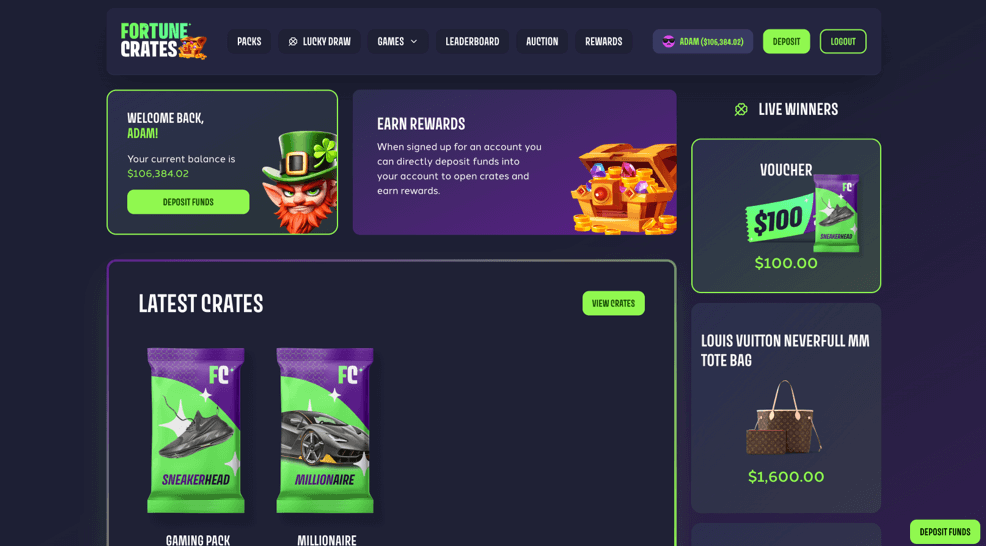
Task: Go to the Packs page
Action: pyautogui.click(x=249, y=42)
